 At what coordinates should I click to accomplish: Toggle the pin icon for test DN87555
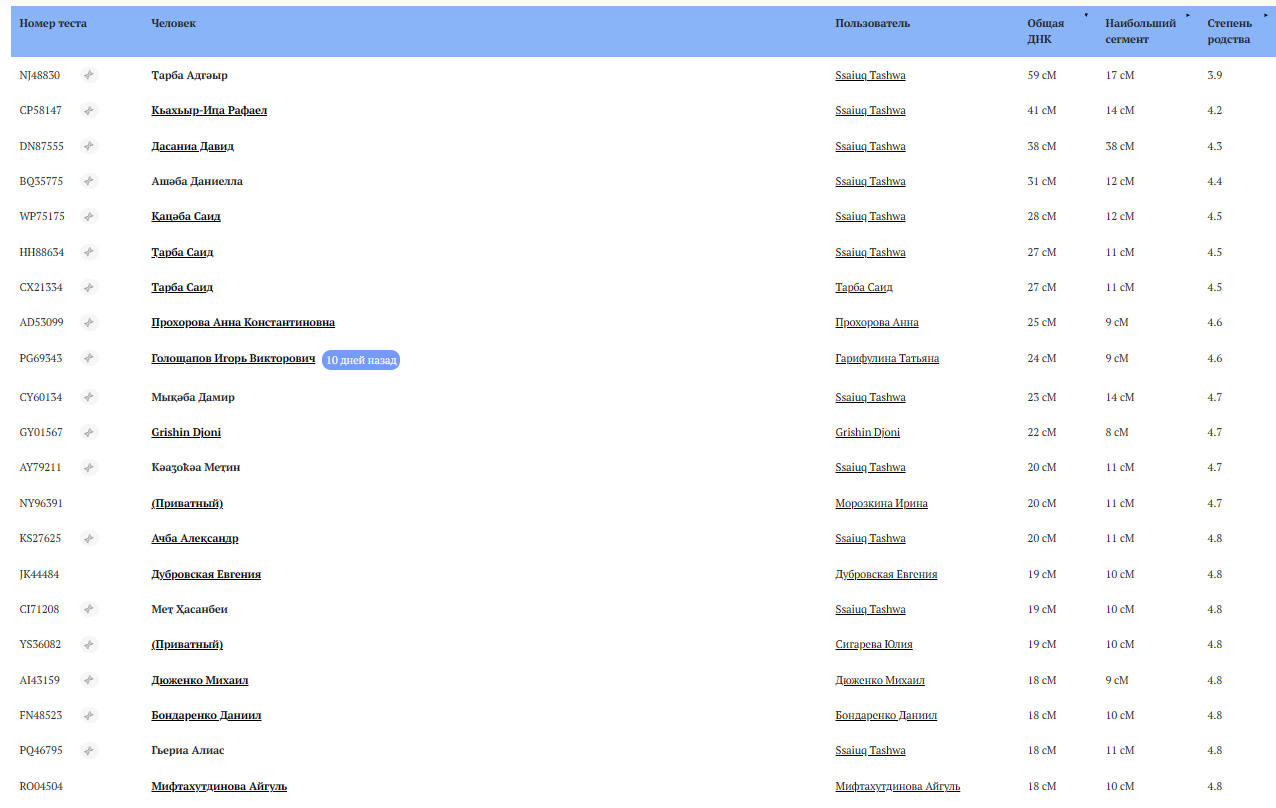click(x=89, y=146)
